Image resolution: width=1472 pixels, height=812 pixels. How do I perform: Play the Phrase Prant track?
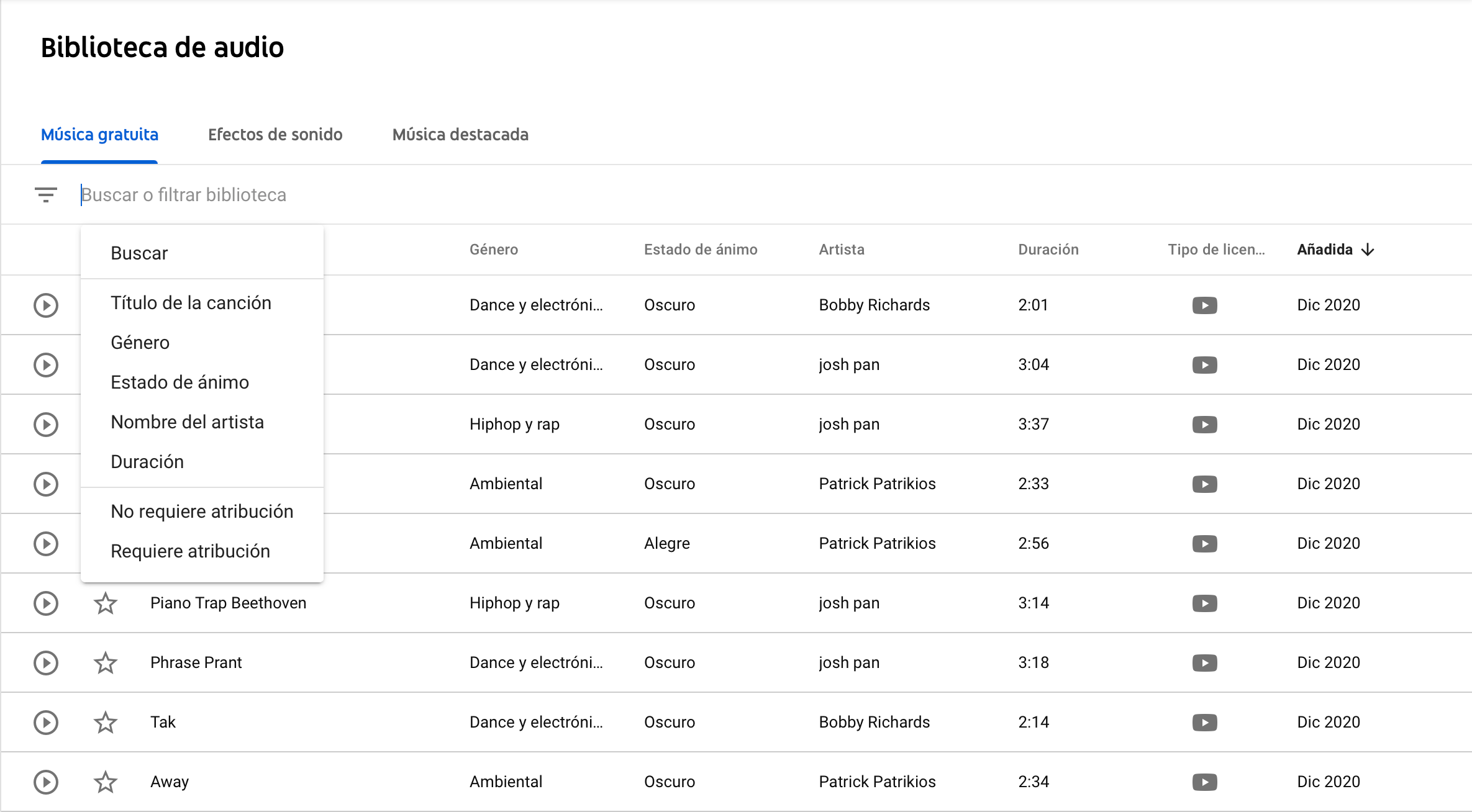pyautogui.click(x=46, y=663)
